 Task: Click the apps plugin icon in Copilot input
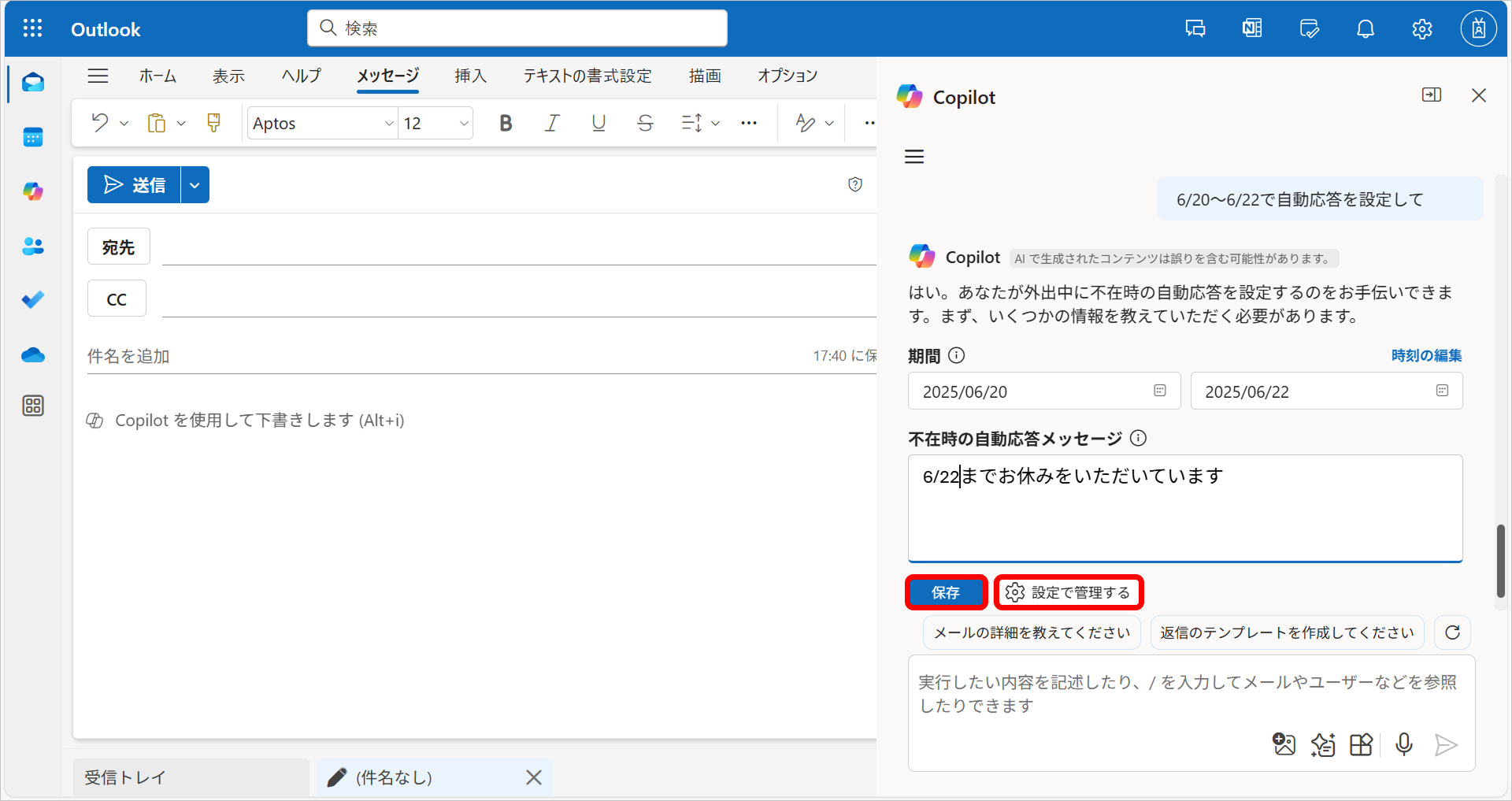click(x=1362, y=744)
